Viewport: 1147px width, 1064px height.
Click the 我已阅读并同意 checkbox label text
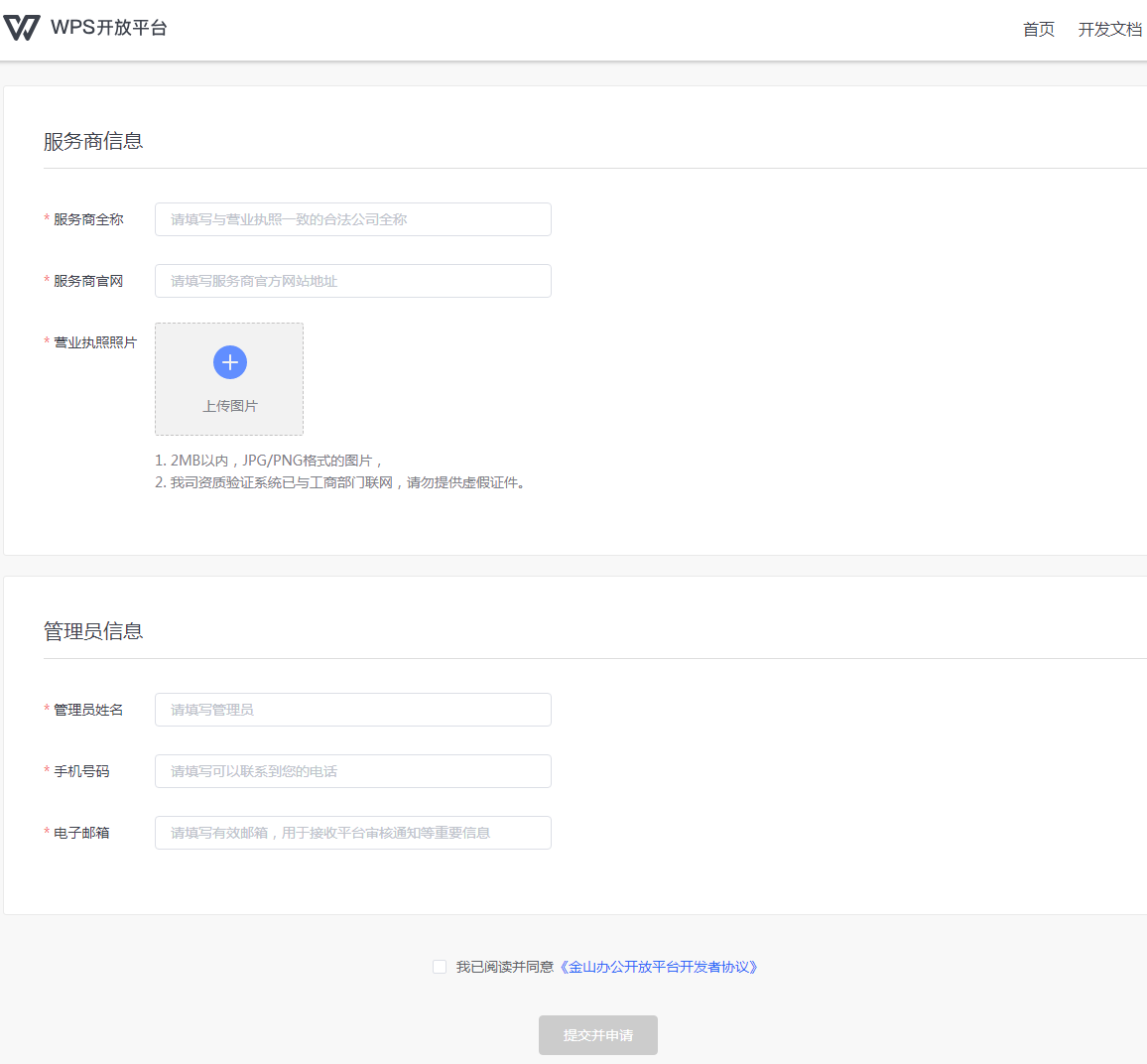[505, 967]
